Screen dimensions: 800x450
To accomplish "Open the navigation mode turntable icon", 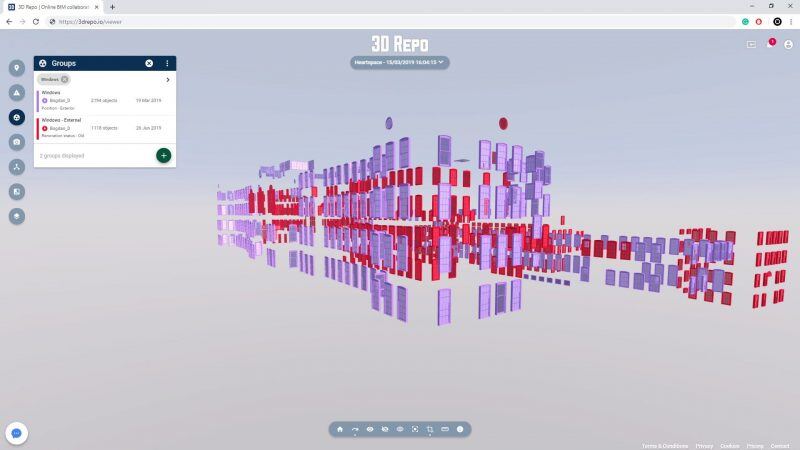I will [x=355, y=430].
